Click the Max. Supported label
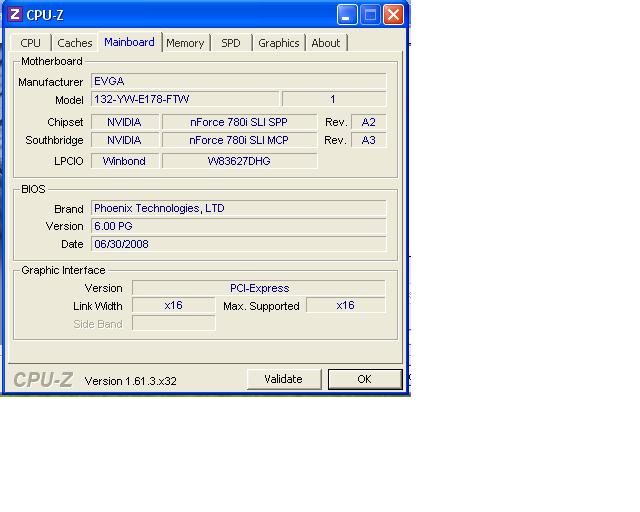The width and height of the screenshot is (640, 512). [261, 306]
